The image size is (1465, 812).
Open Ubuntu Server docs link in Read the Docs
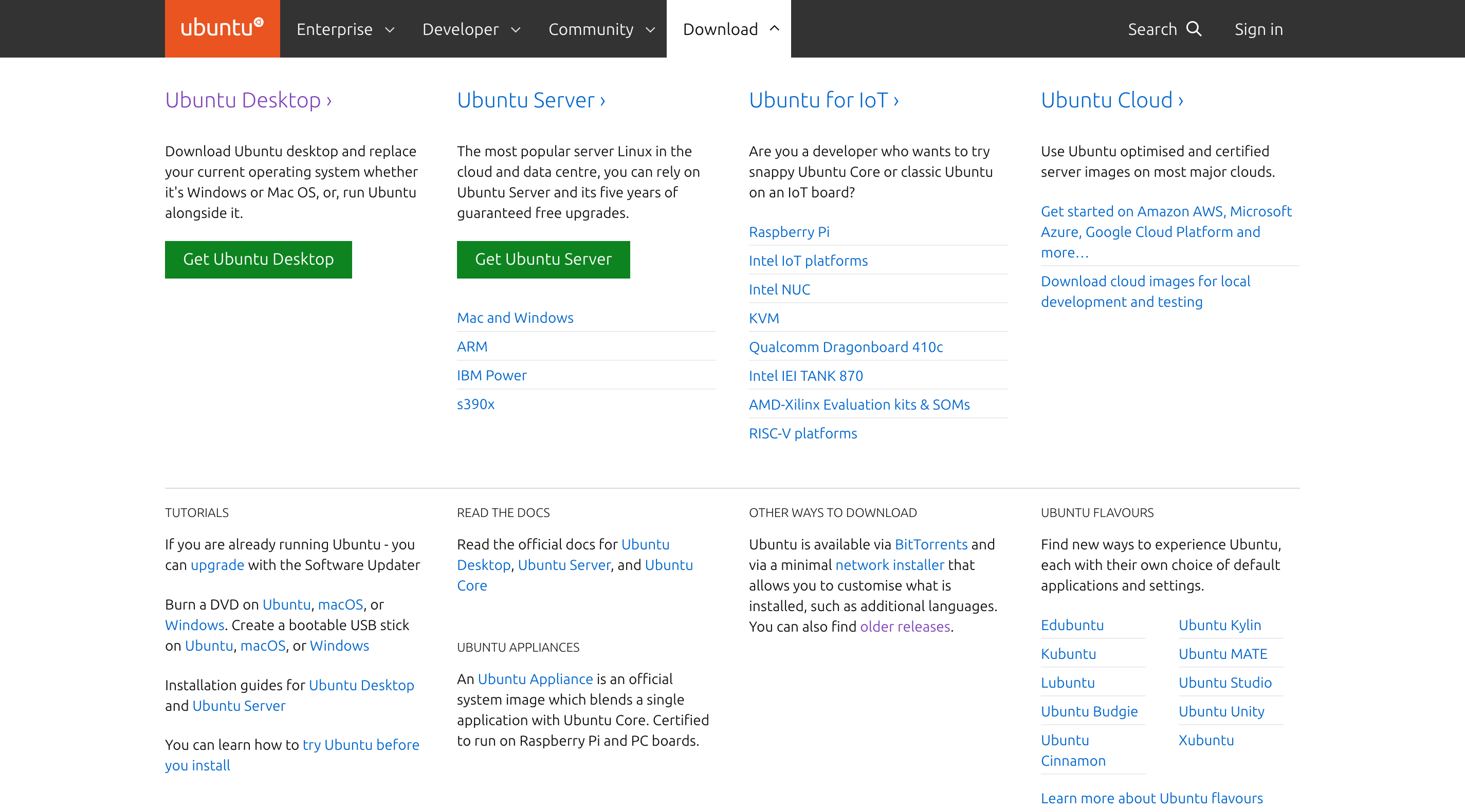(564, 565)
